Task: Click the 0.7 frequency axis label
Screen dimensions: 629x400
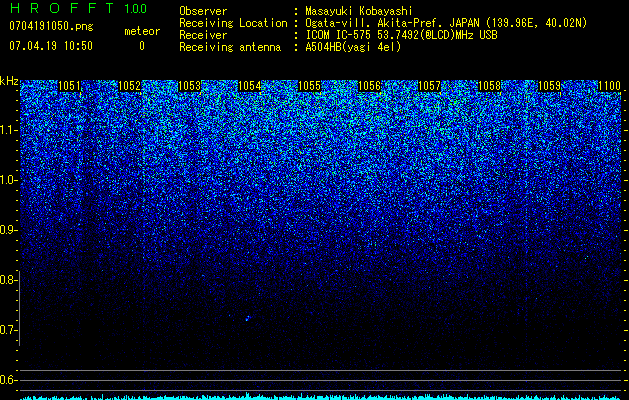Action: 8,330
